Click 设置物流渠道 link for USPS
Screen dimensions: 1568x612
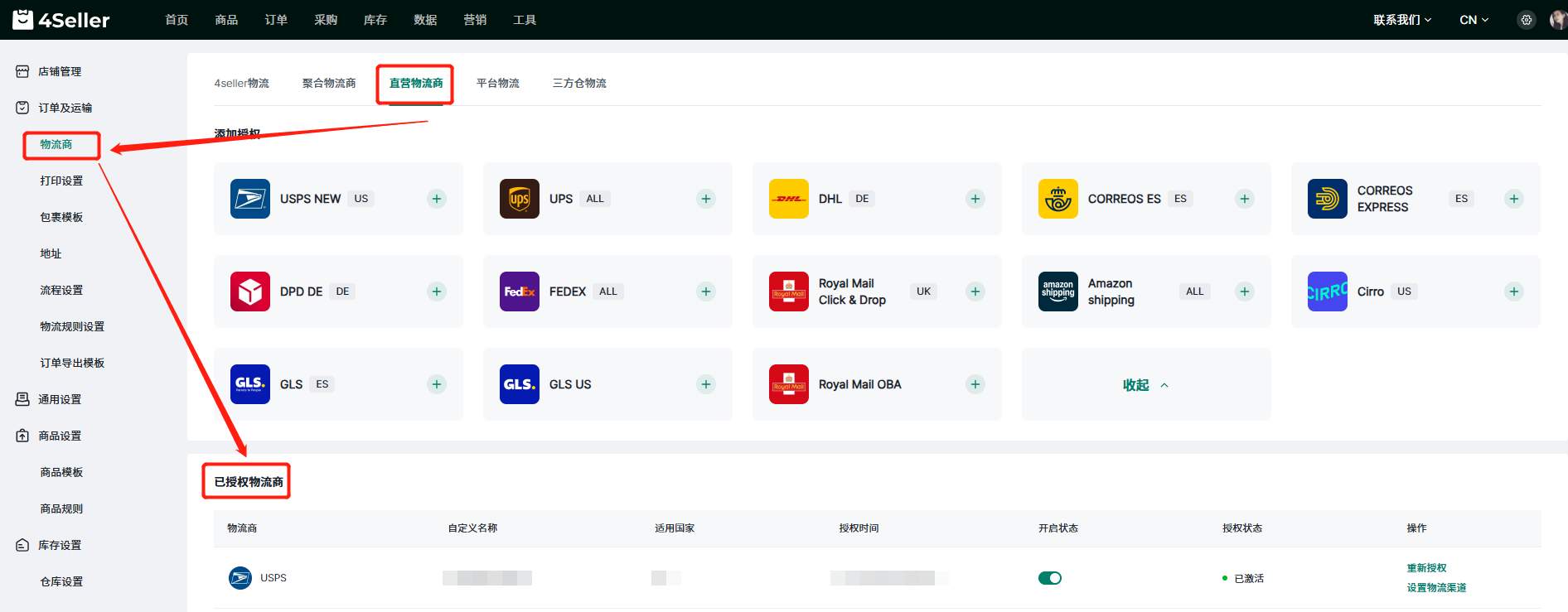pyautogui.click(x=1436, y=588)
